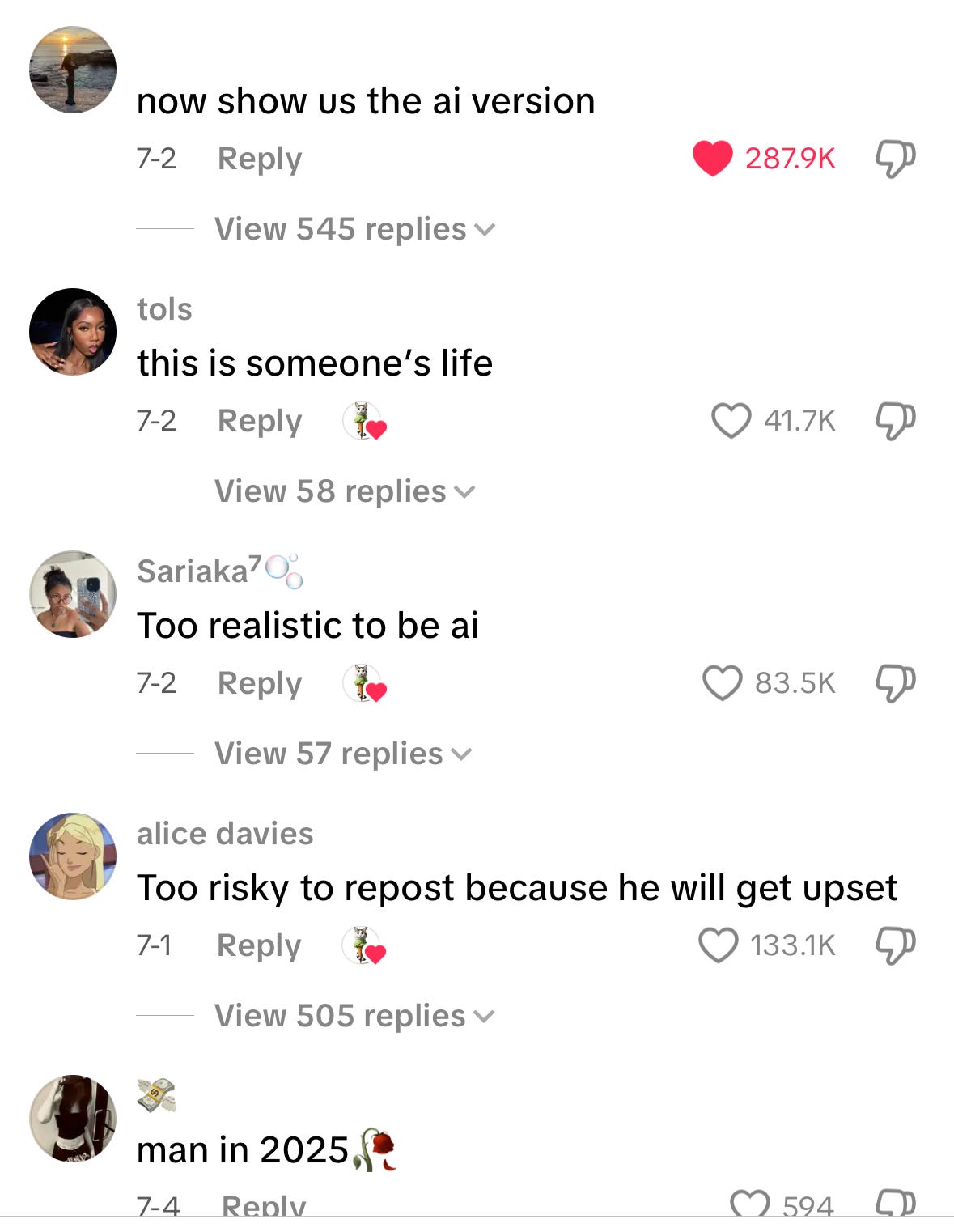This screenshot has width=954, height=1232.
Task: Reply to 'now show us the ai version'
Action: point(260,159)
